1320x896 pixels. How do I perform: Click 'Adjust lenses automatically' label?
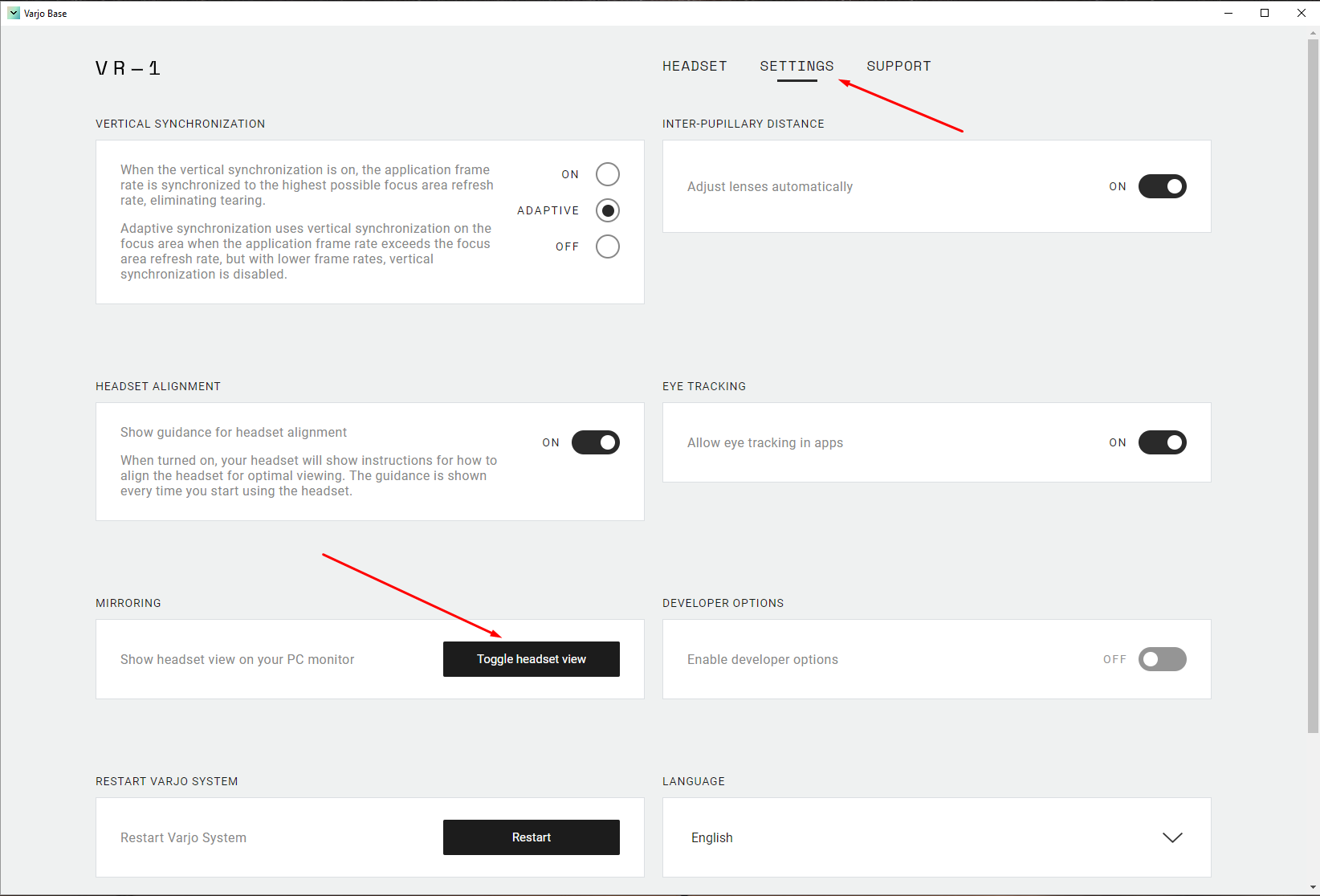coord(769,186)
